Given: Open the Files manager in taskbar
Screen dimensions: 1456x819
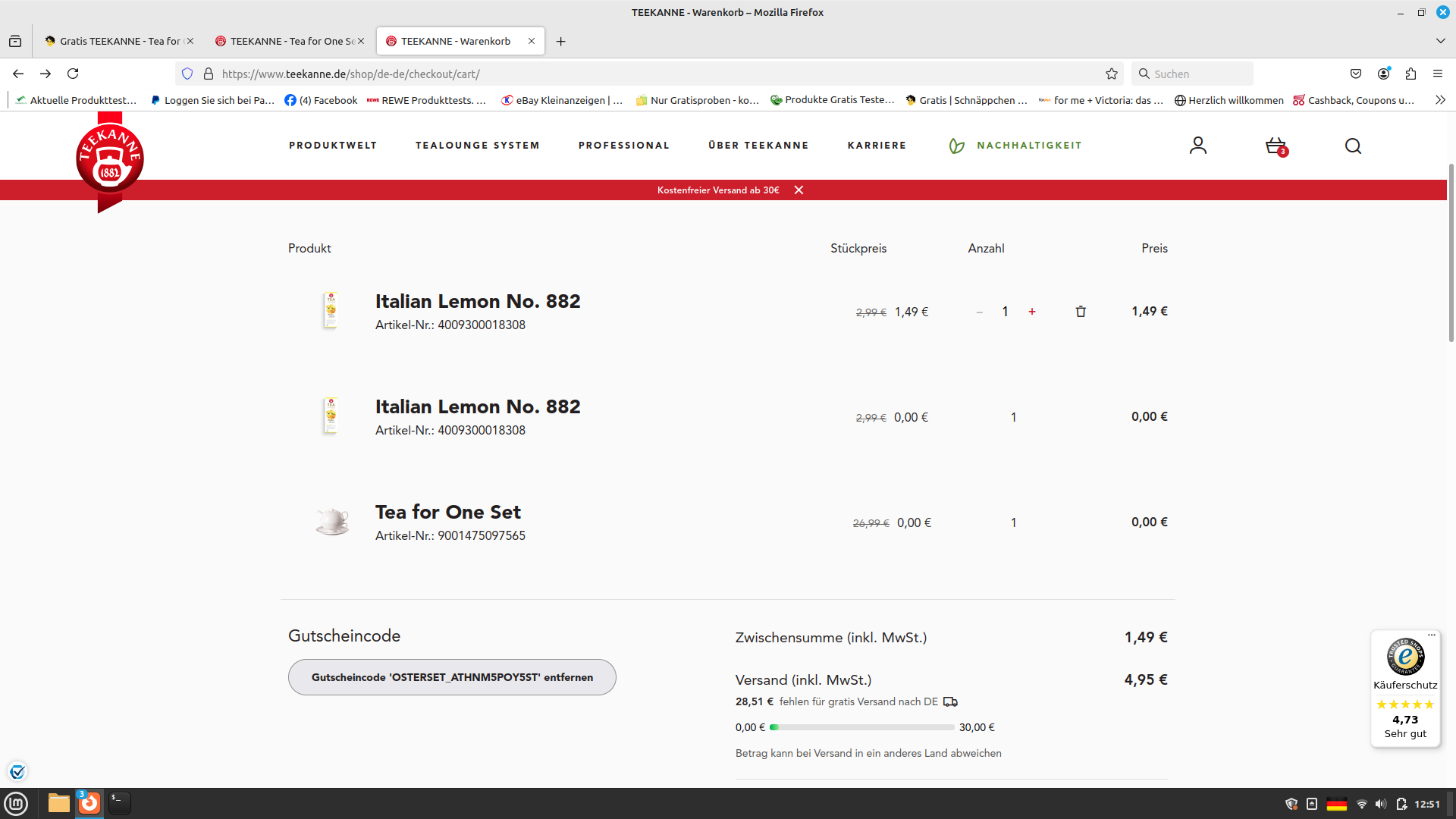Looking at the screenshot, I should (59, 803).
